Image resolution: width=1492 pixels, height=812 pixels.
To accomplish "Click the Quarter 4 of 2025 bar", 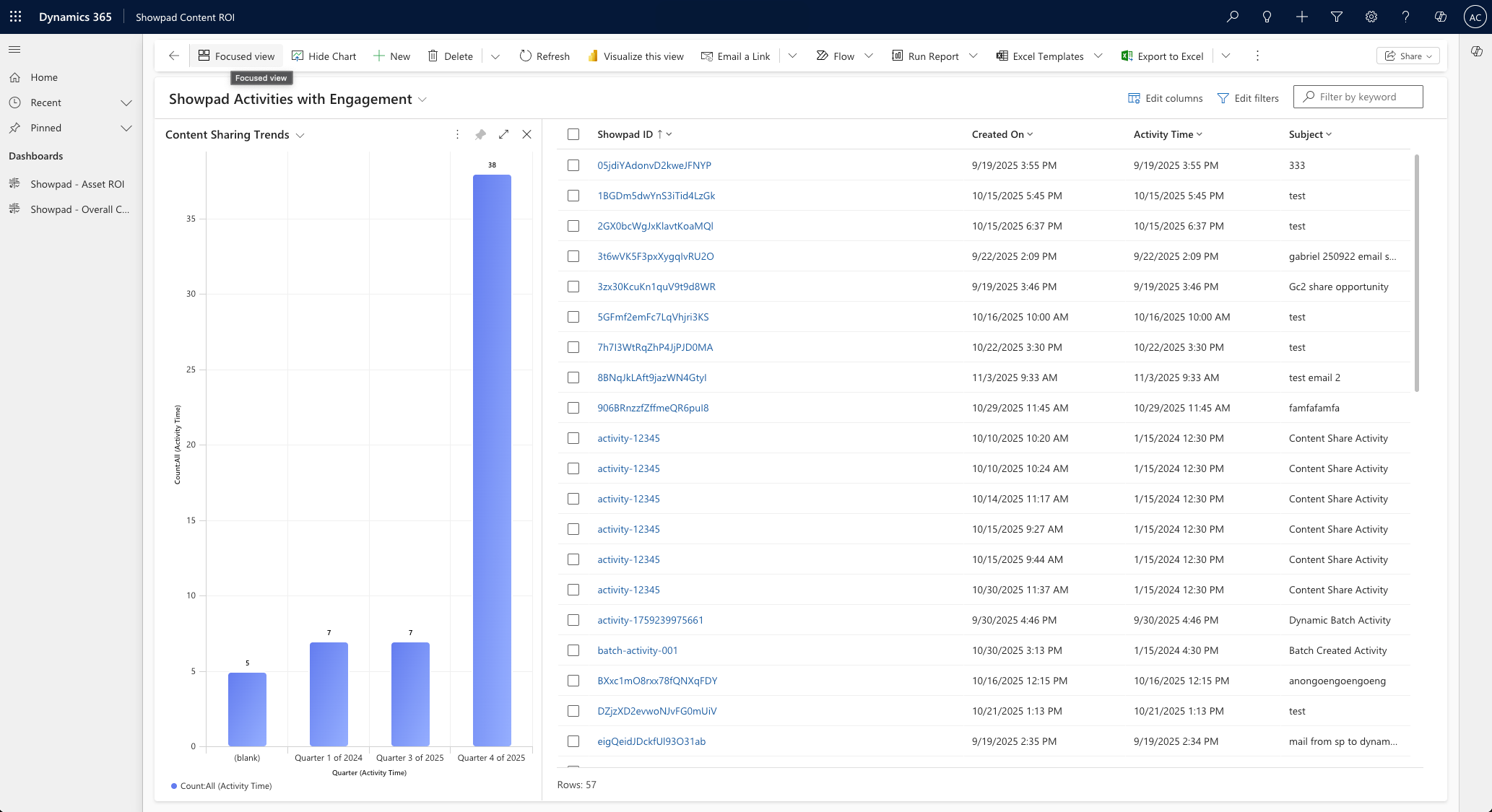I will tap(492, 460).
